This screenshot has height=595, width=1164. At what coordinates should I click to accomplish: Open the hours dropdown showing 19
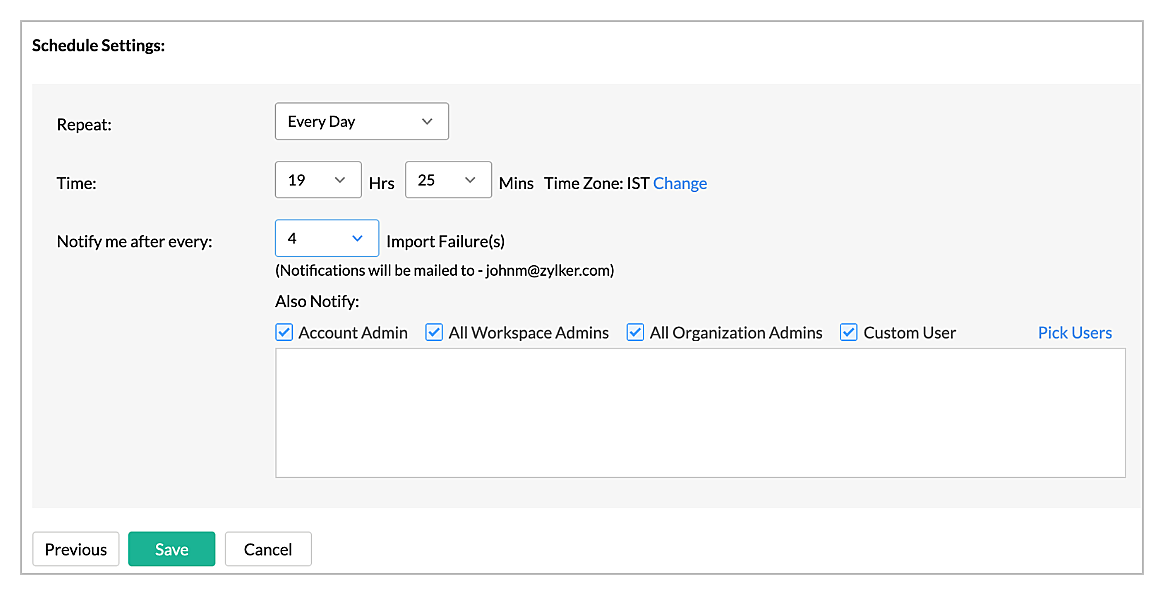(x=317, y=179)
